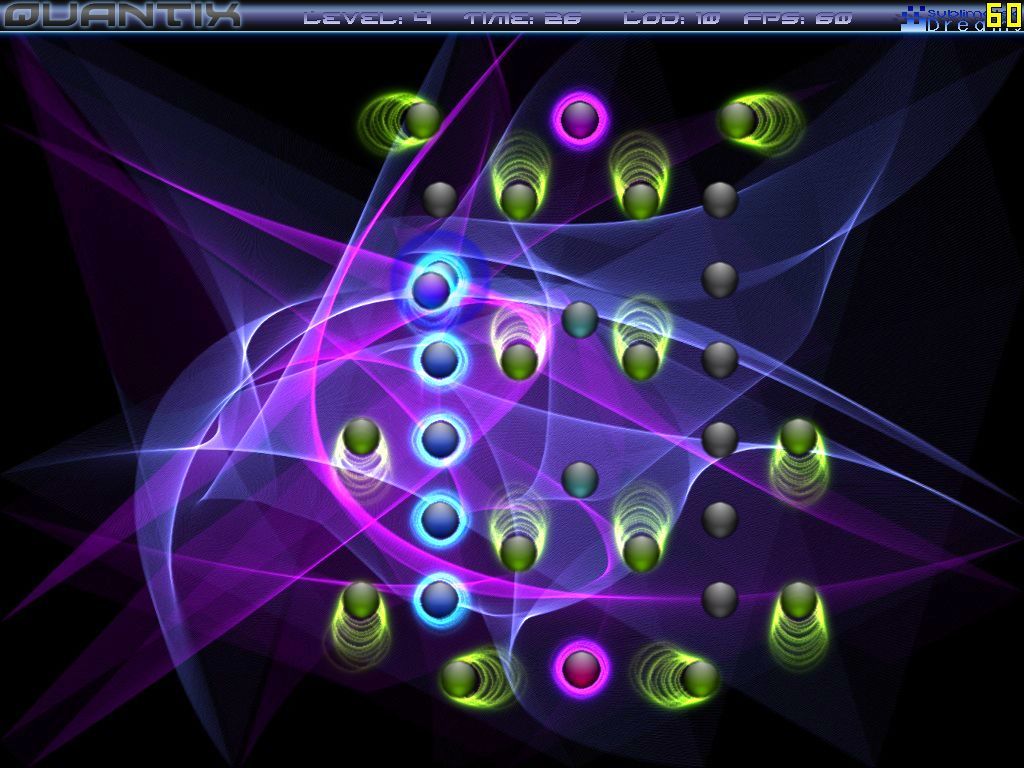Image resolution: width=1024 pixels, height=768 pixels.
Task: Select the third gray orb in the right column
Action: point(720,360)
